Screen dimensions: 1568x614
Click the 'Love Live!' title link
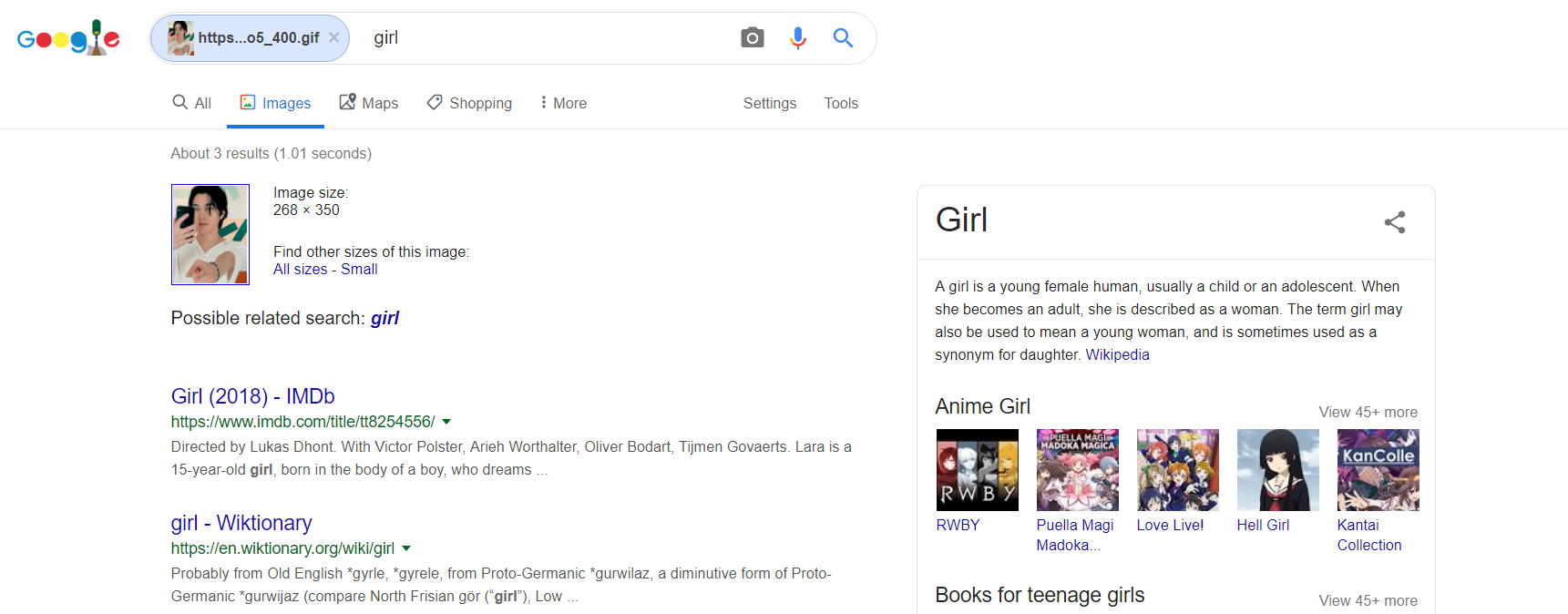(x=1171, y=525)
